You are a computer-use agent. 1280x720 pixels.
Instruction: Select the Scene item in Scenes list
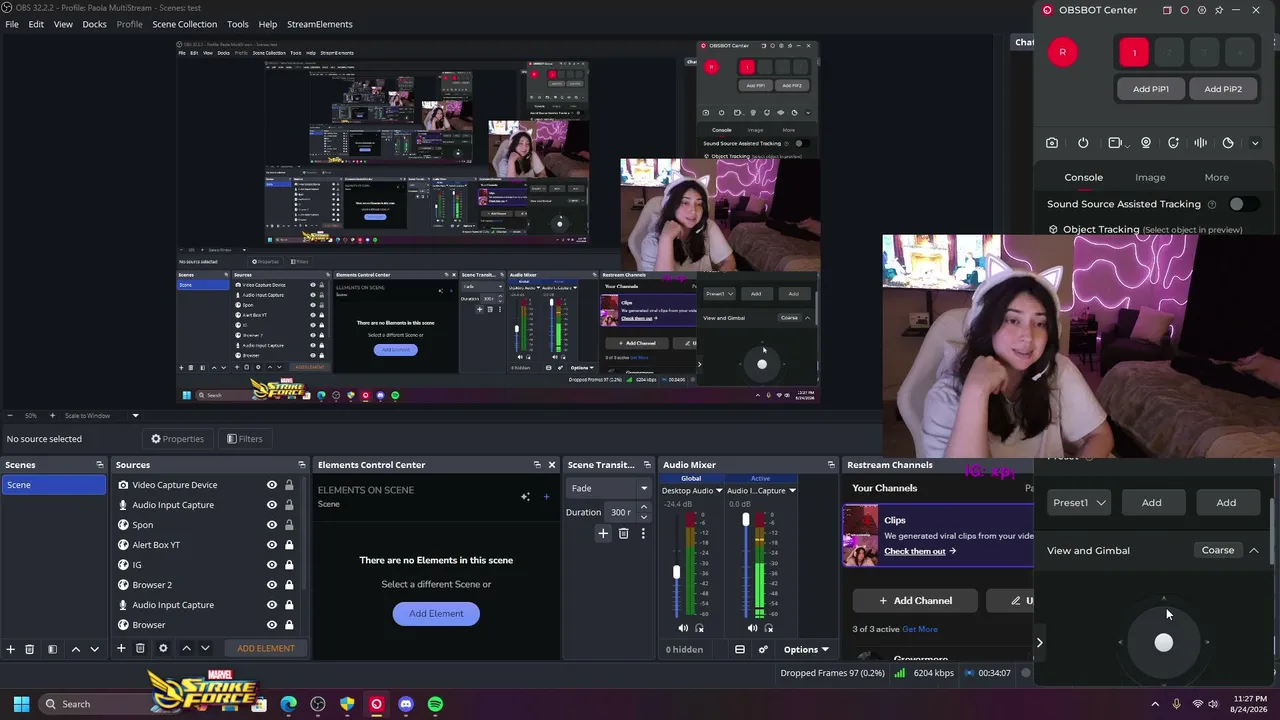coord(54,486)
